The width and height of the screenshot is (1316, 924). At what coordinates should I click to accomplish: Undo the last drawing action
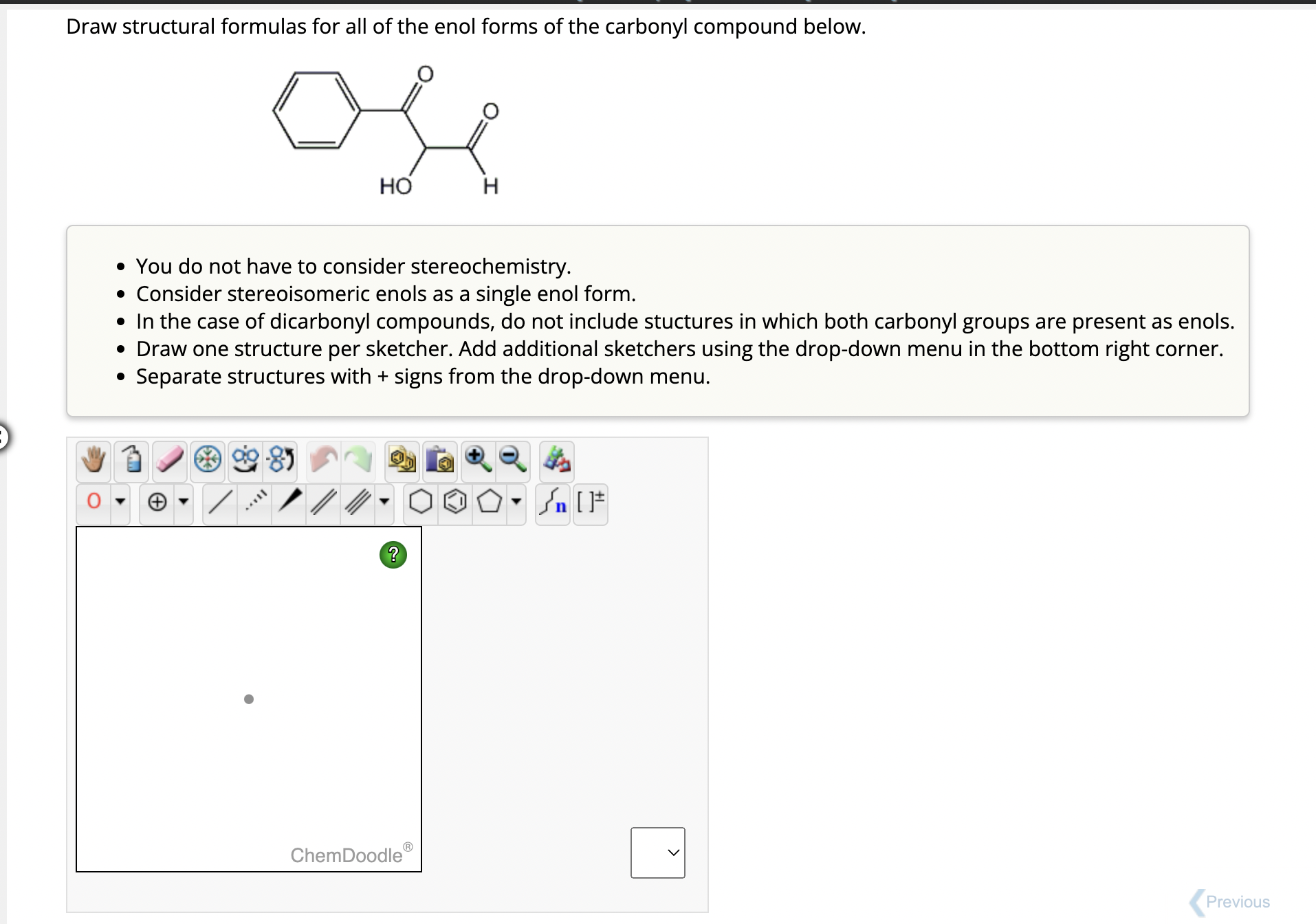323,461
